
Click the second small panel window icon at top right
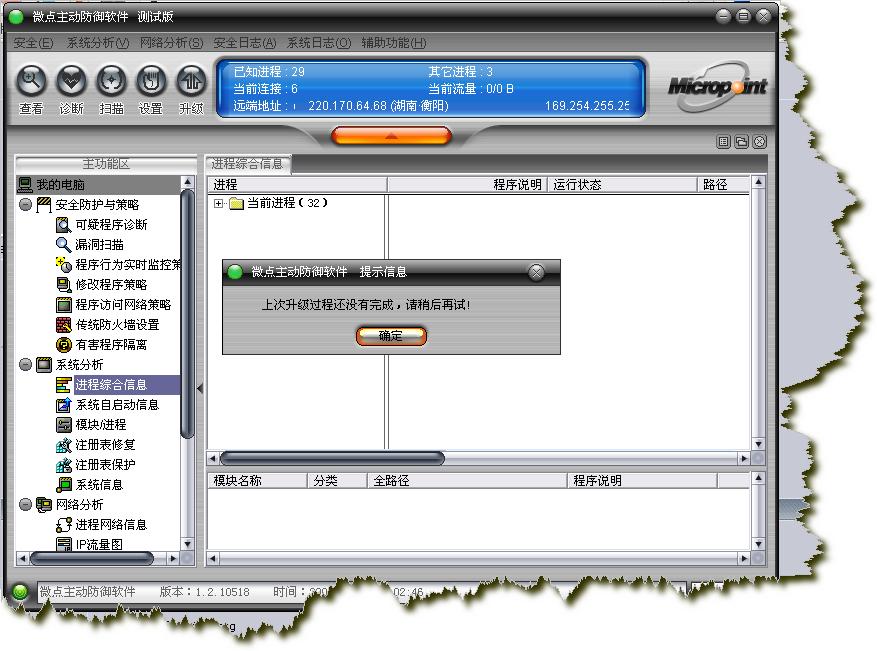[x=742, y=142]
